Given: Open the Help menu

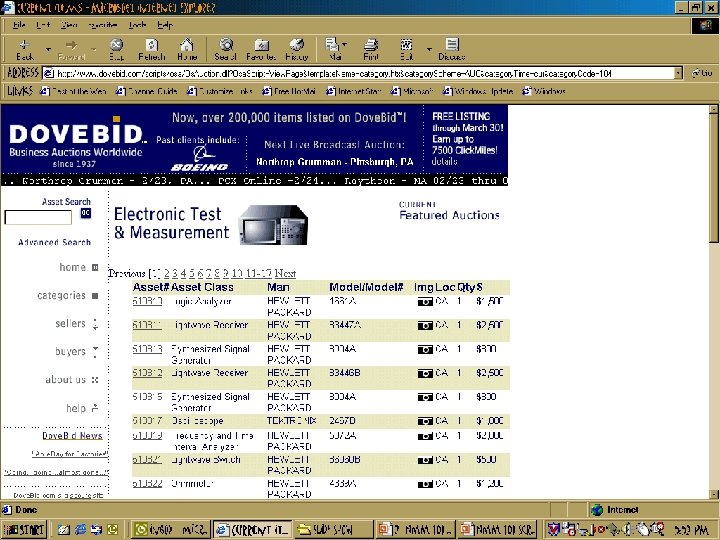Looking at the screenshot, I should tap(165, 25).
